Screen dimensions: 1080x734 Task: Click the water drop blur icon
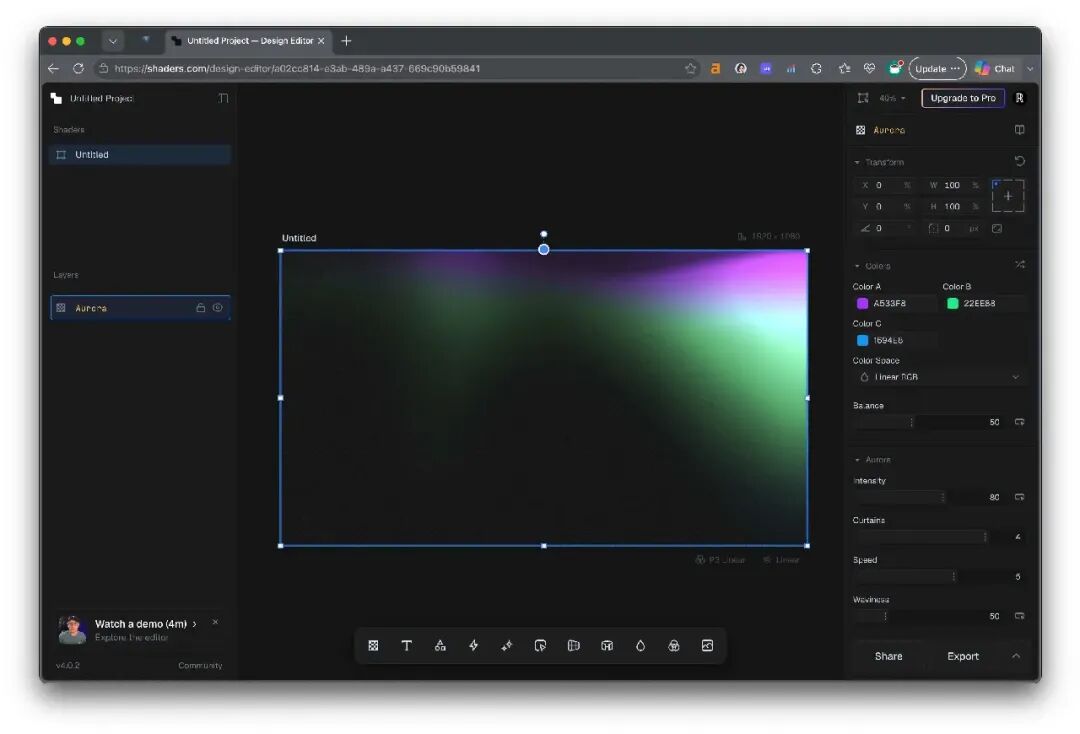[641, 645]
